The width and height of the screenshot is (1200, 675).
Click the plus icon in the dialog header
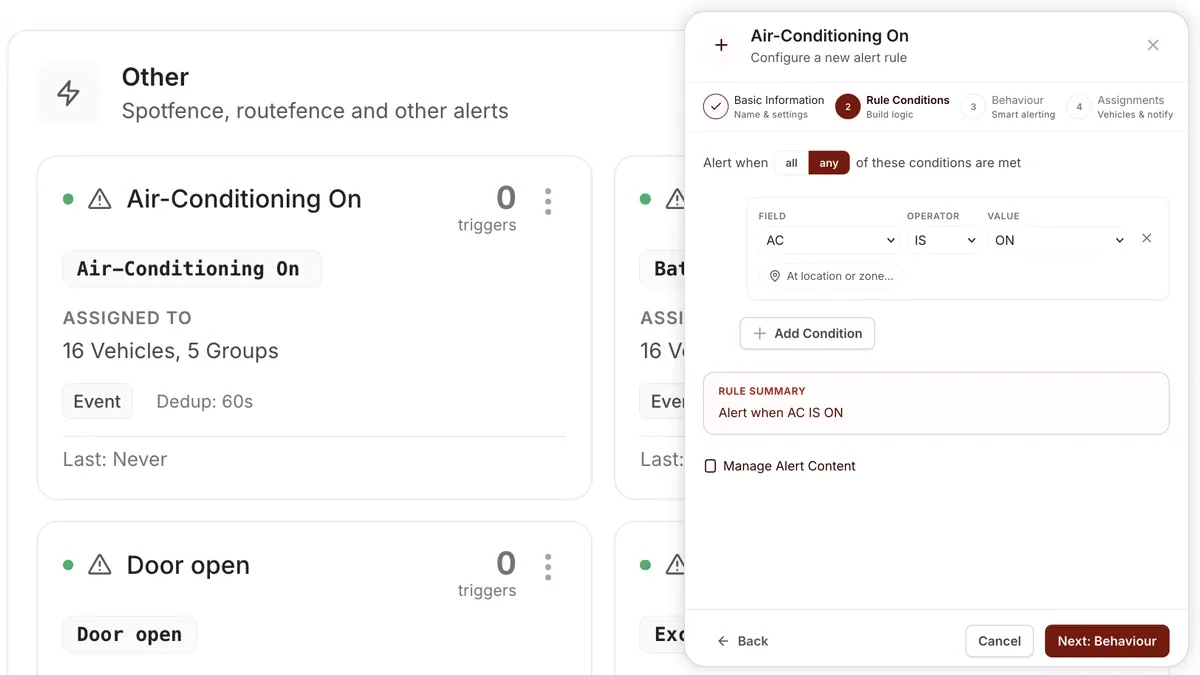coord(721,45)
